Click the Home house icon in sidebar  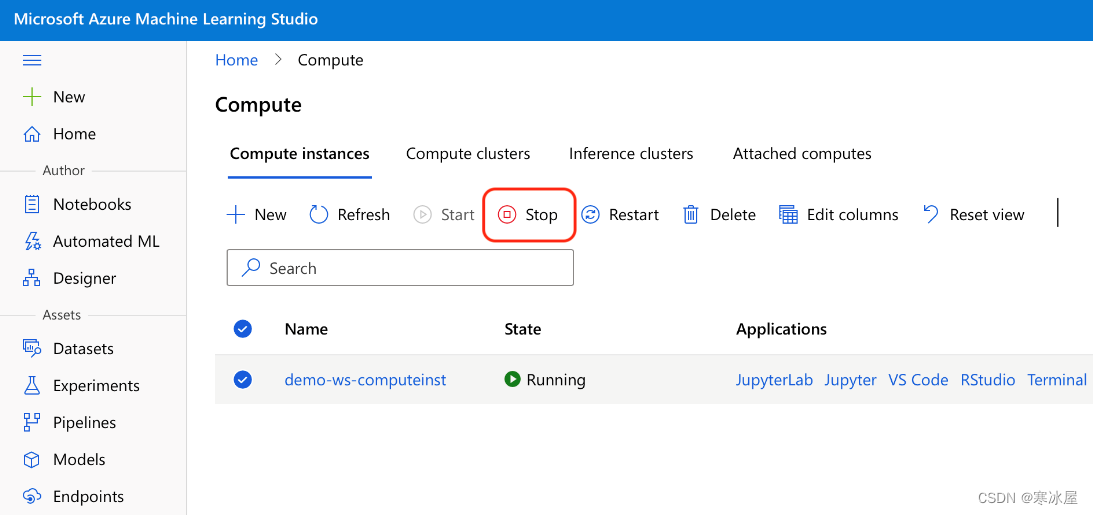(32, 134)
